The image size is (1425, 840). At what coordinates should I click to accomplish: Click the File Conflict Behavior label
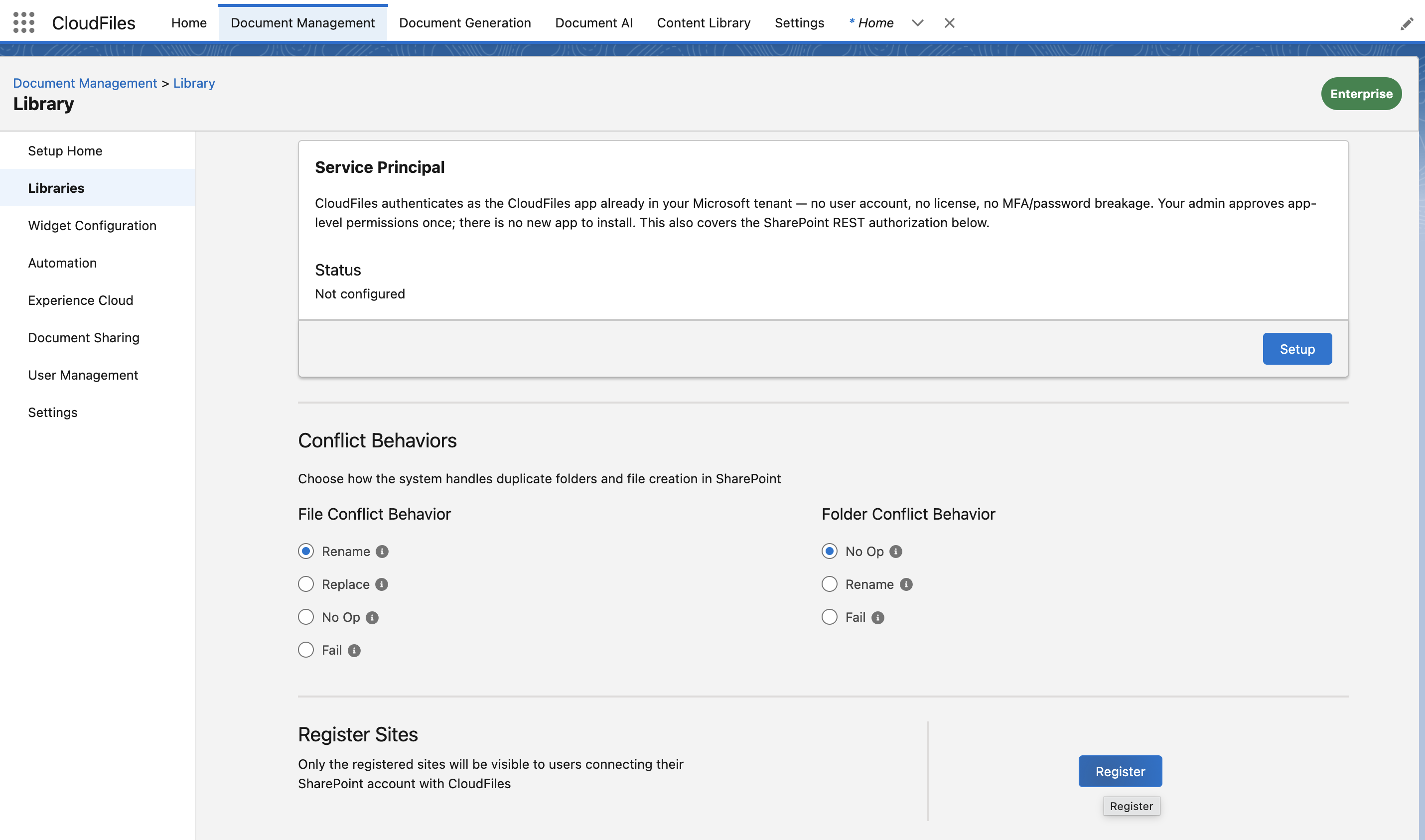(374, 514)
